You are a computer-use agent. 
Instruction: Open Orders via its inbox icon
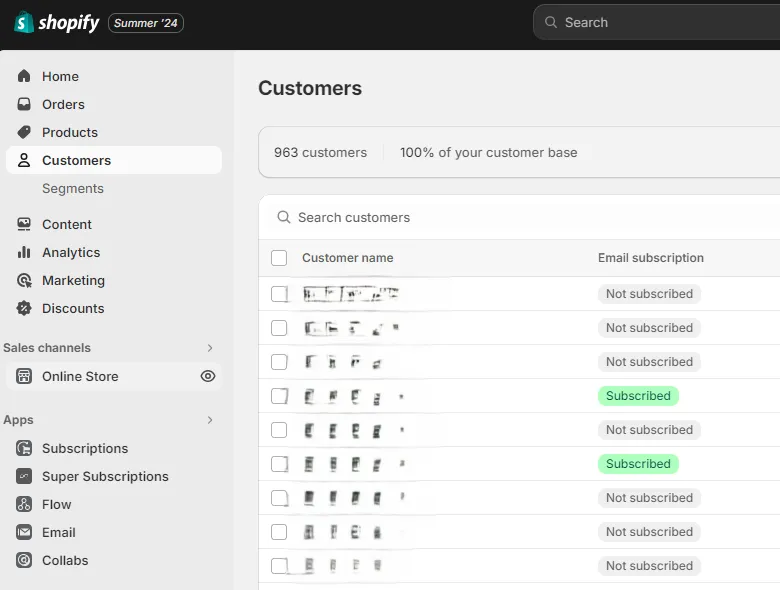click(x=24, y=104)
